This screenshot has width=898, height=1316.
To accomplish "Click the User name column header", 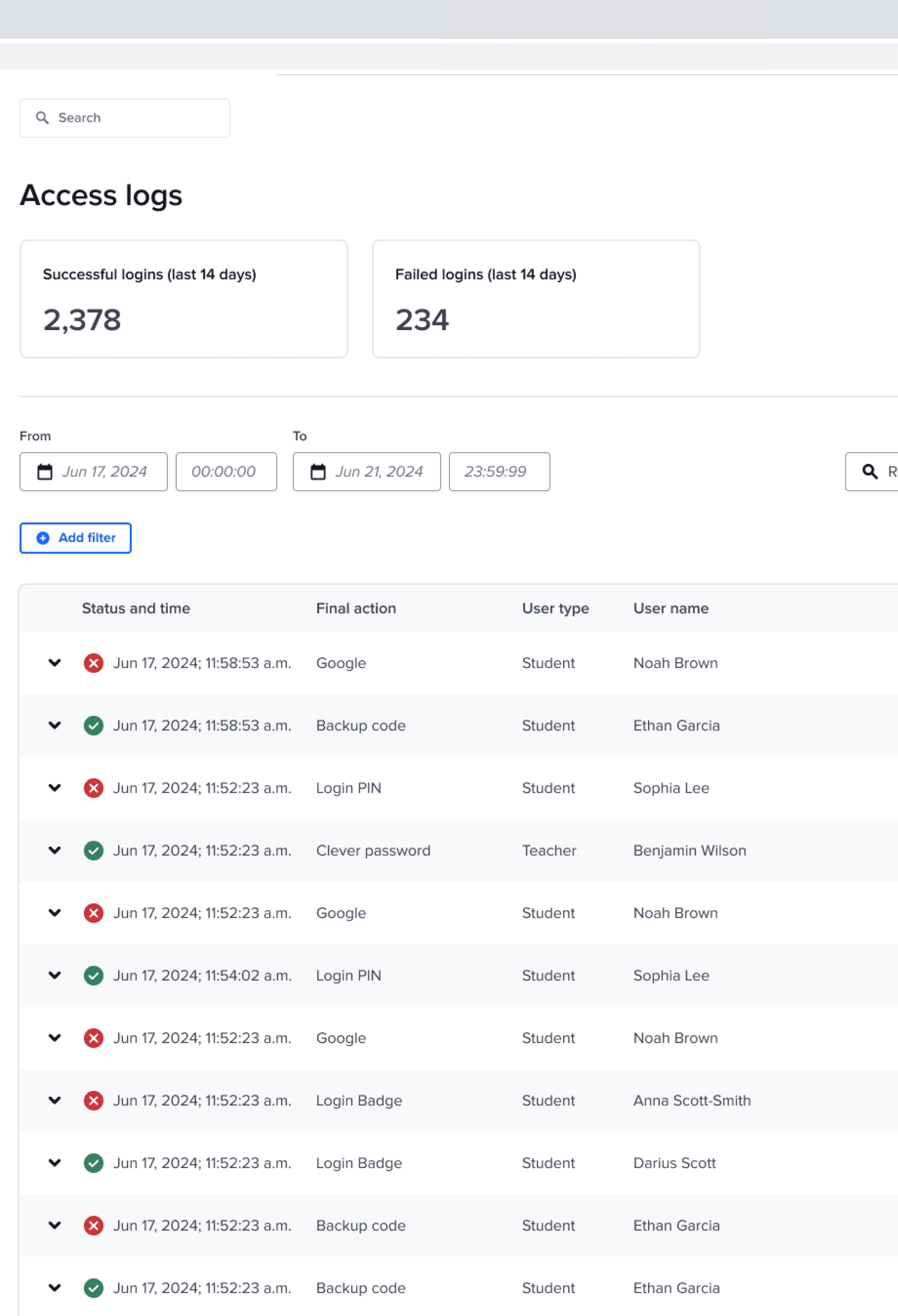I will click(x=671, y=608).
